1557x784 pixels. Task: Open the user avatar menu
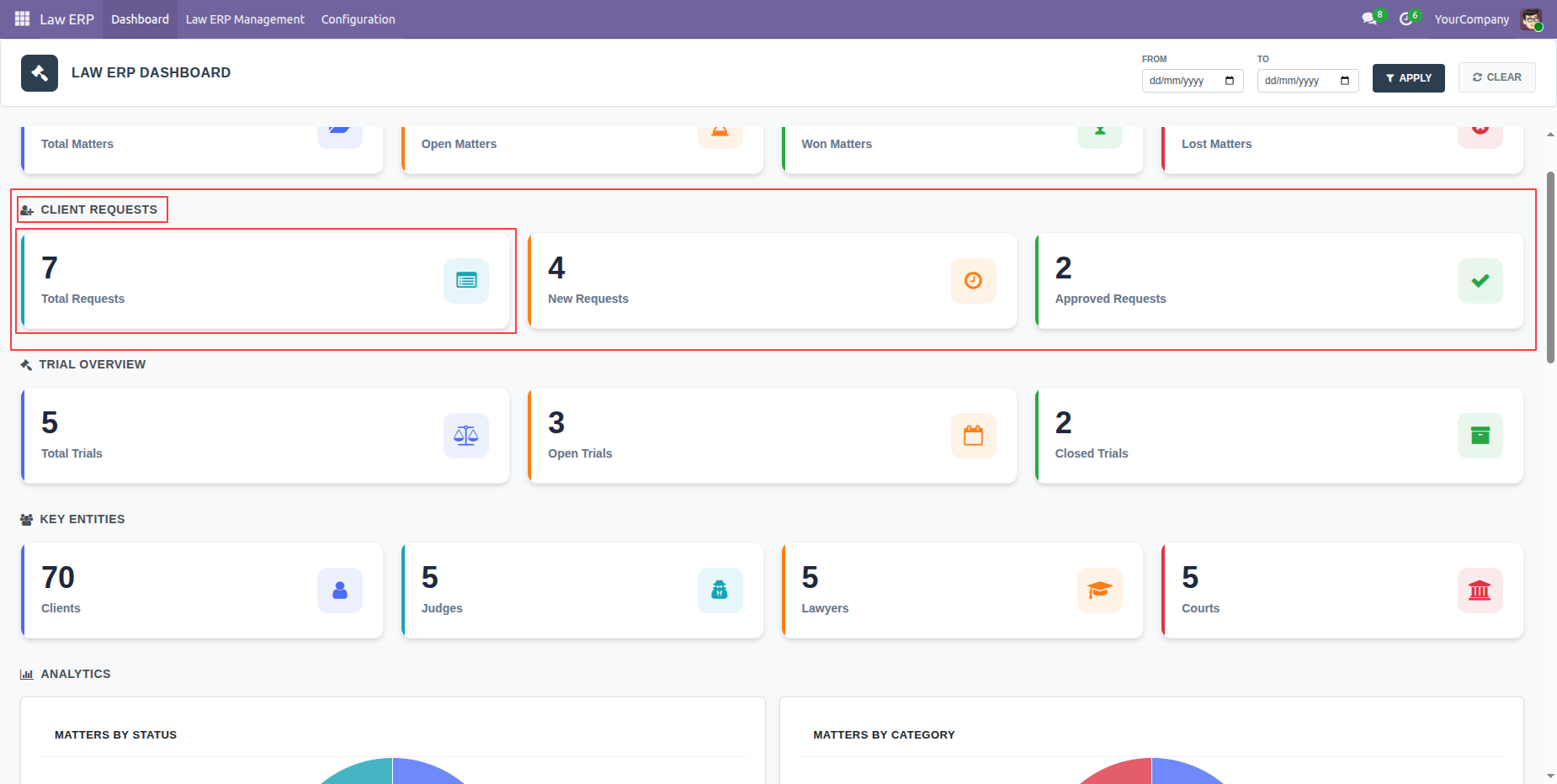coord(1531,19)
